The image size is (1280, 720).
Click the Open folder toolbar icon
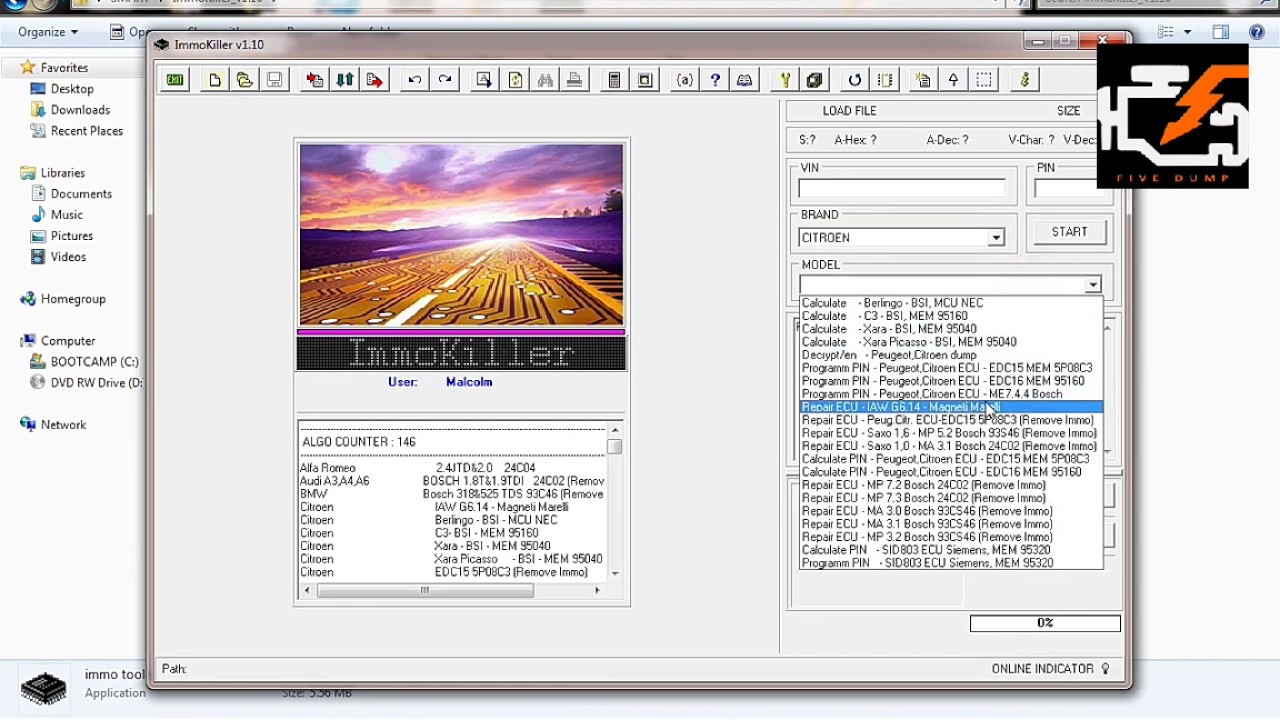tap(244, 80)
